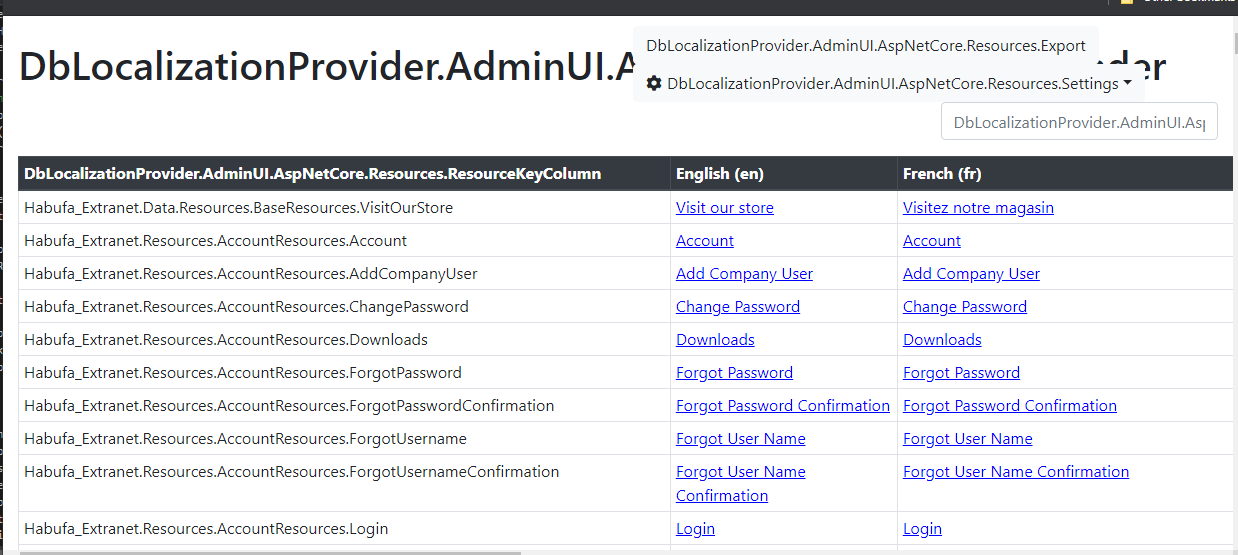
Task: Edit English 'Add Company User' translation
Action: point(744,274)
